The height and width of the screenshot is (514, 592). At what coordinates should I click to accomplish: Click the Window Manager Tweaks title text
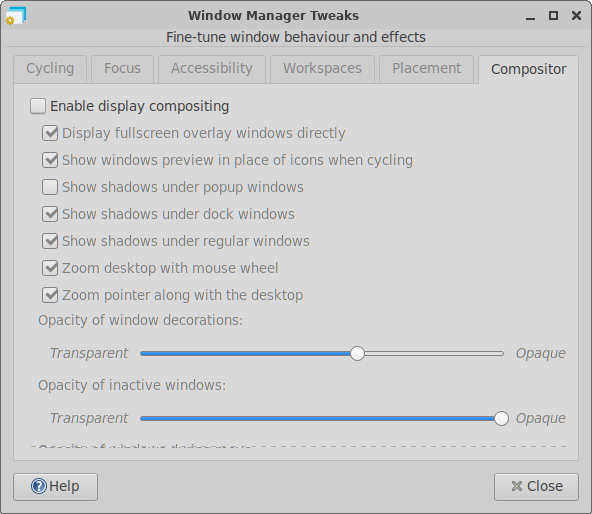273,15
